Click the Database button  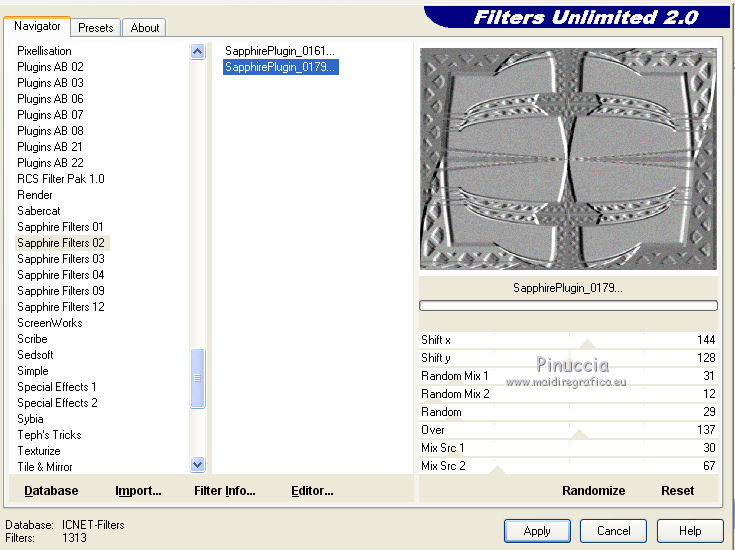click(51, 490)
